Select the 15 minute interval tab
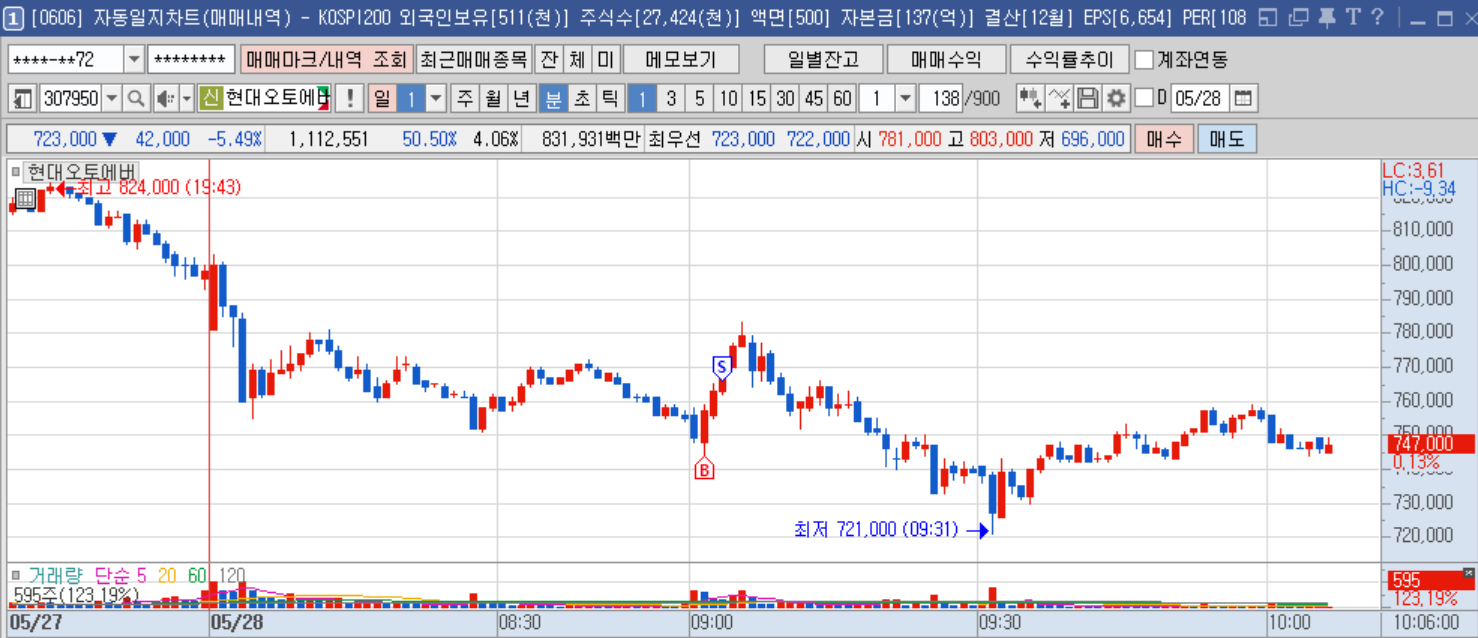The image size is (1478, 638). (757, 98)
